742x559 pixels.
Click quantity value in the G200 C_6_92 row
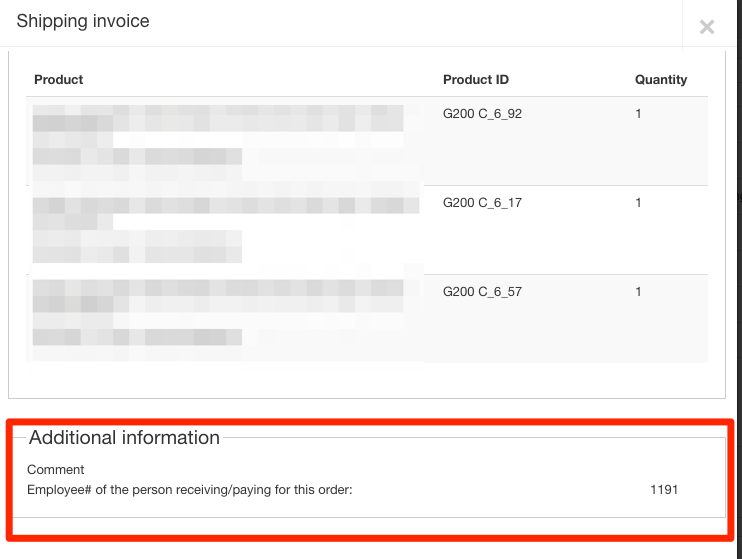[638, 114]
